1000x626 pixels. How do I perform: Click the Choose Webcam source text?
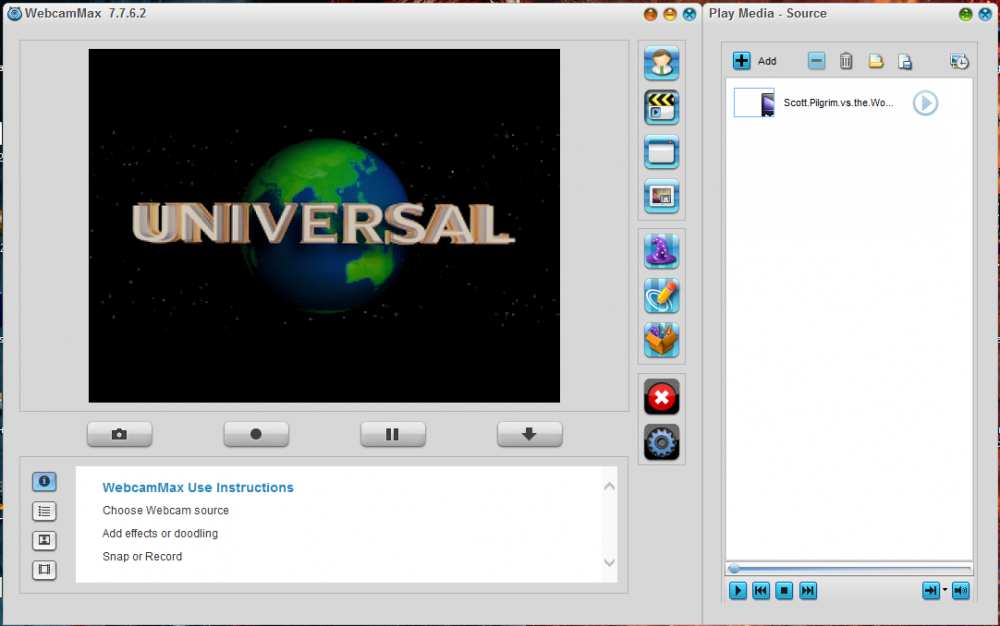tap(165, 511)
